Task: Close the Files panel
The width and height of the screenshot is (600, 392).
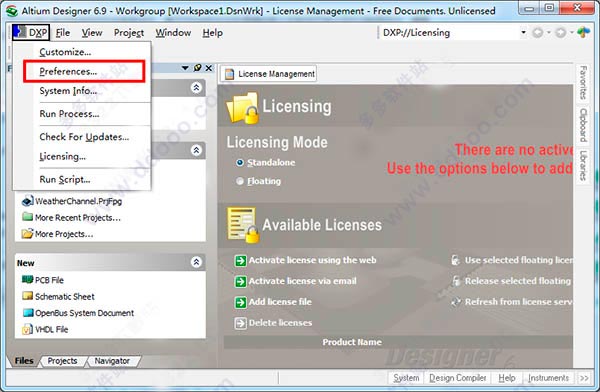Action: [x=209, y=68]
